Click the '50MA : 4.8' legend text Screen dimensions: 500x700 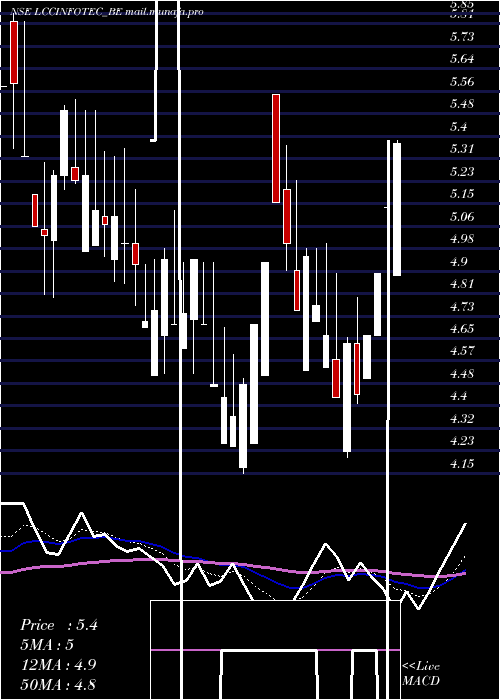point(59,684)
